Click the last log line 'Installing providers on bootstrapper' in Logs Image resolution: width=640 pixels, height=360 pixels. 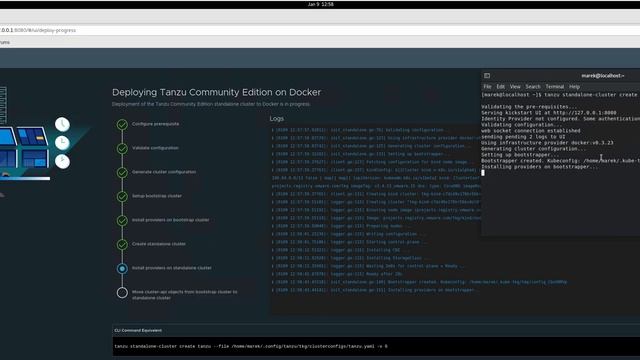tap(375, 290)
